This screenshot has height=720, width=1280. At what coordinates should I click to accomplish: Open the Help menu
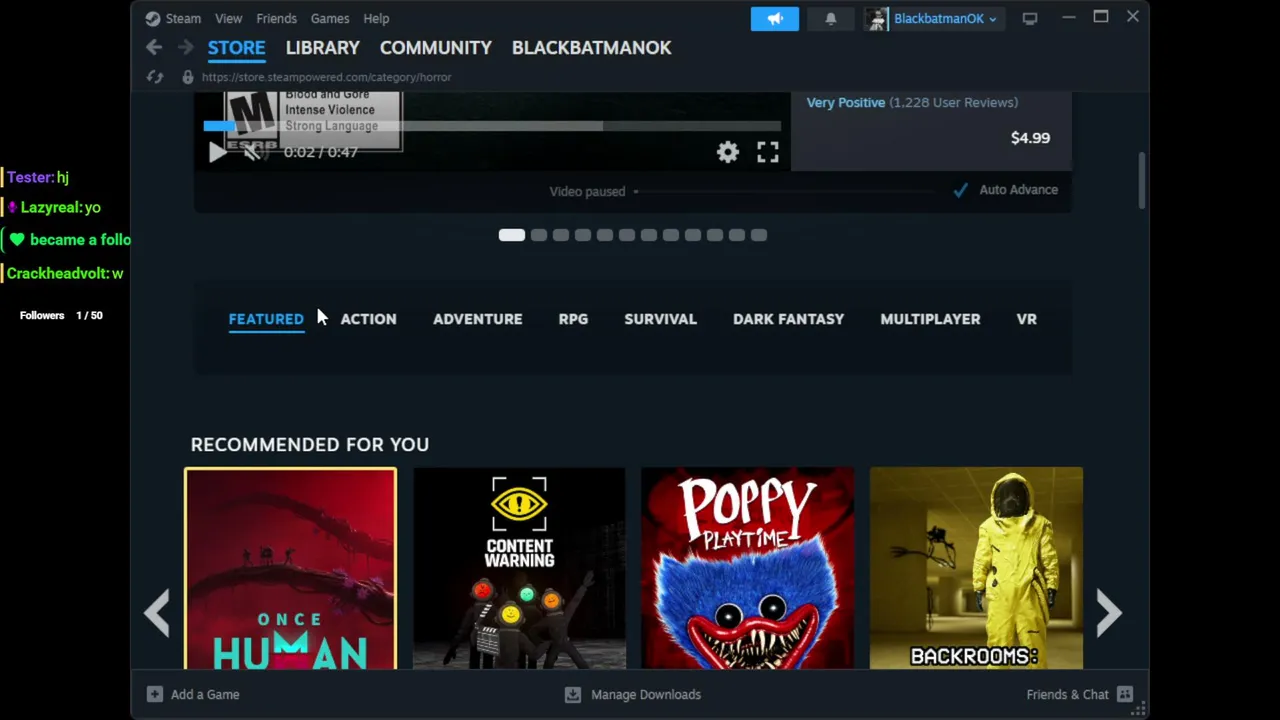376,18
